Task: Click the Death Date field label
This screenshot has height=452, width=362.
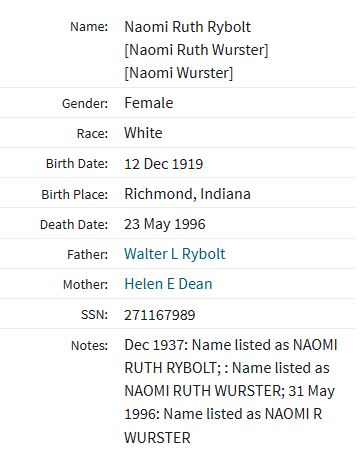Action: (x=74, y=224)
